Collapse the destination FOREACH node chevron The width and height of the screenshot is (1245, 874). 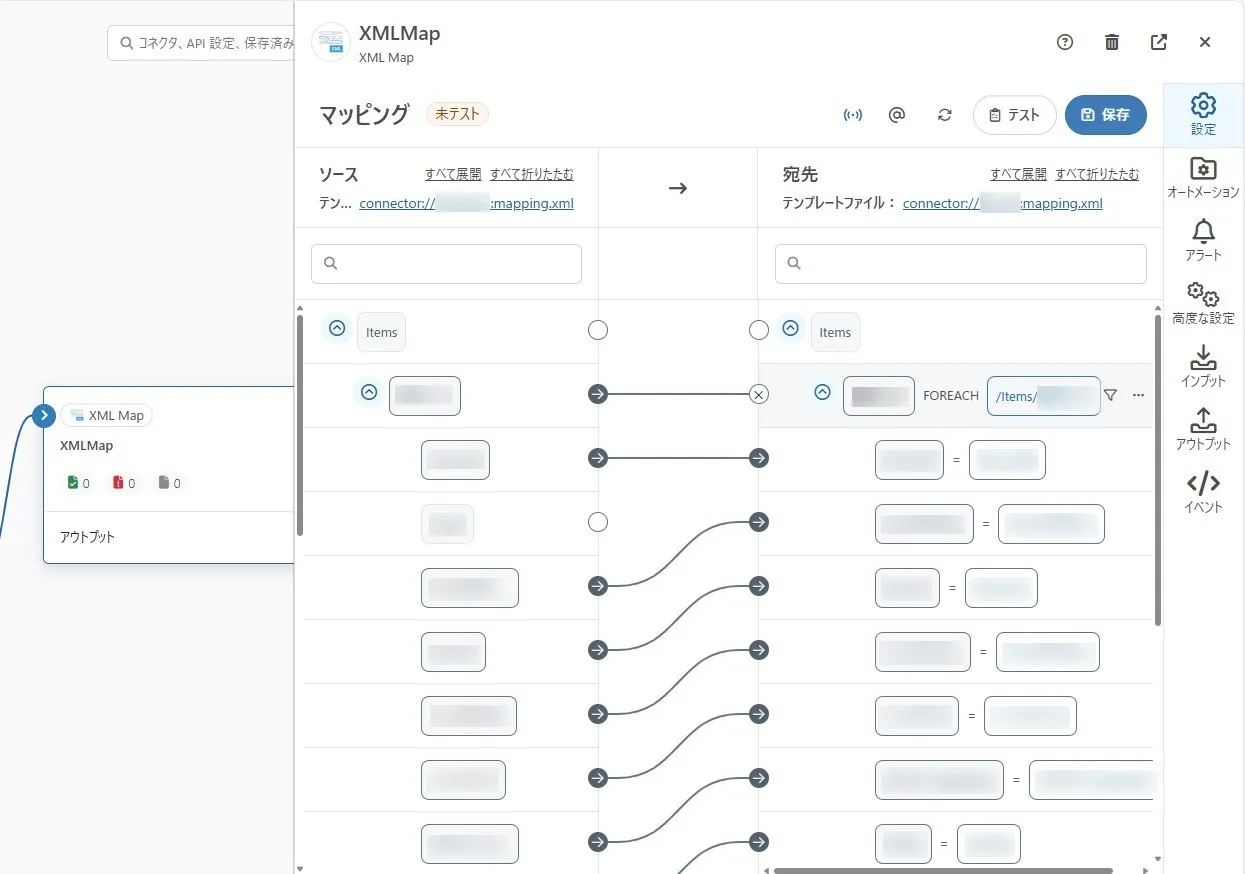[x=822, y=393]
